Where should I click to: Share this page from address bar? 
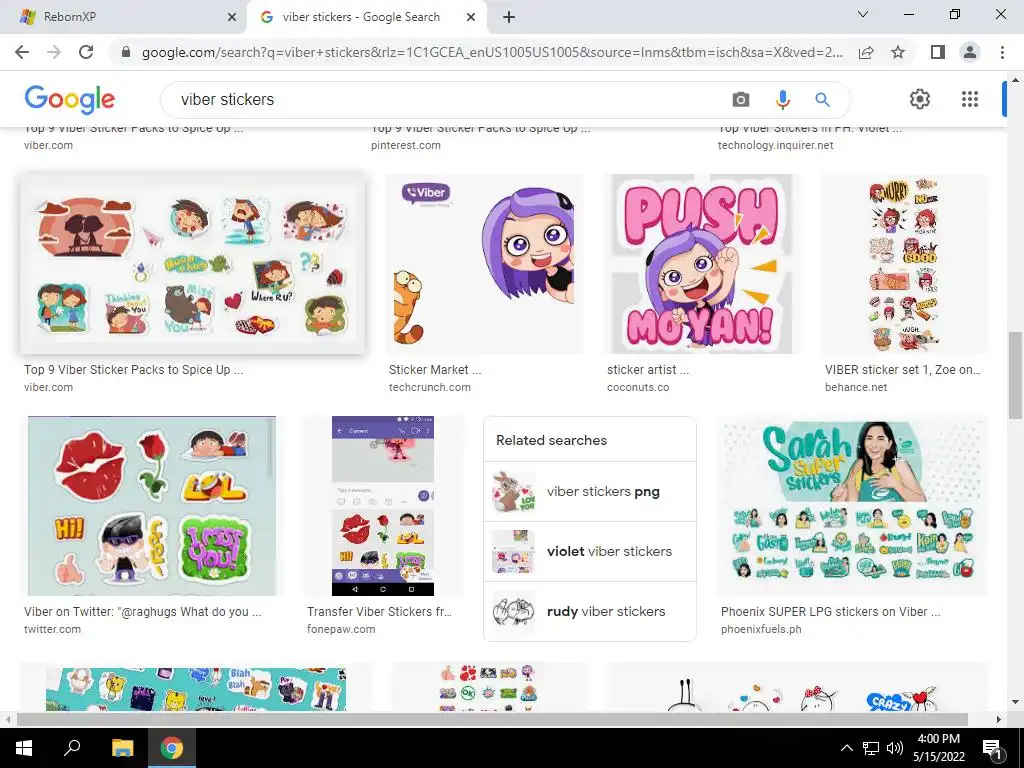(866, 52)
